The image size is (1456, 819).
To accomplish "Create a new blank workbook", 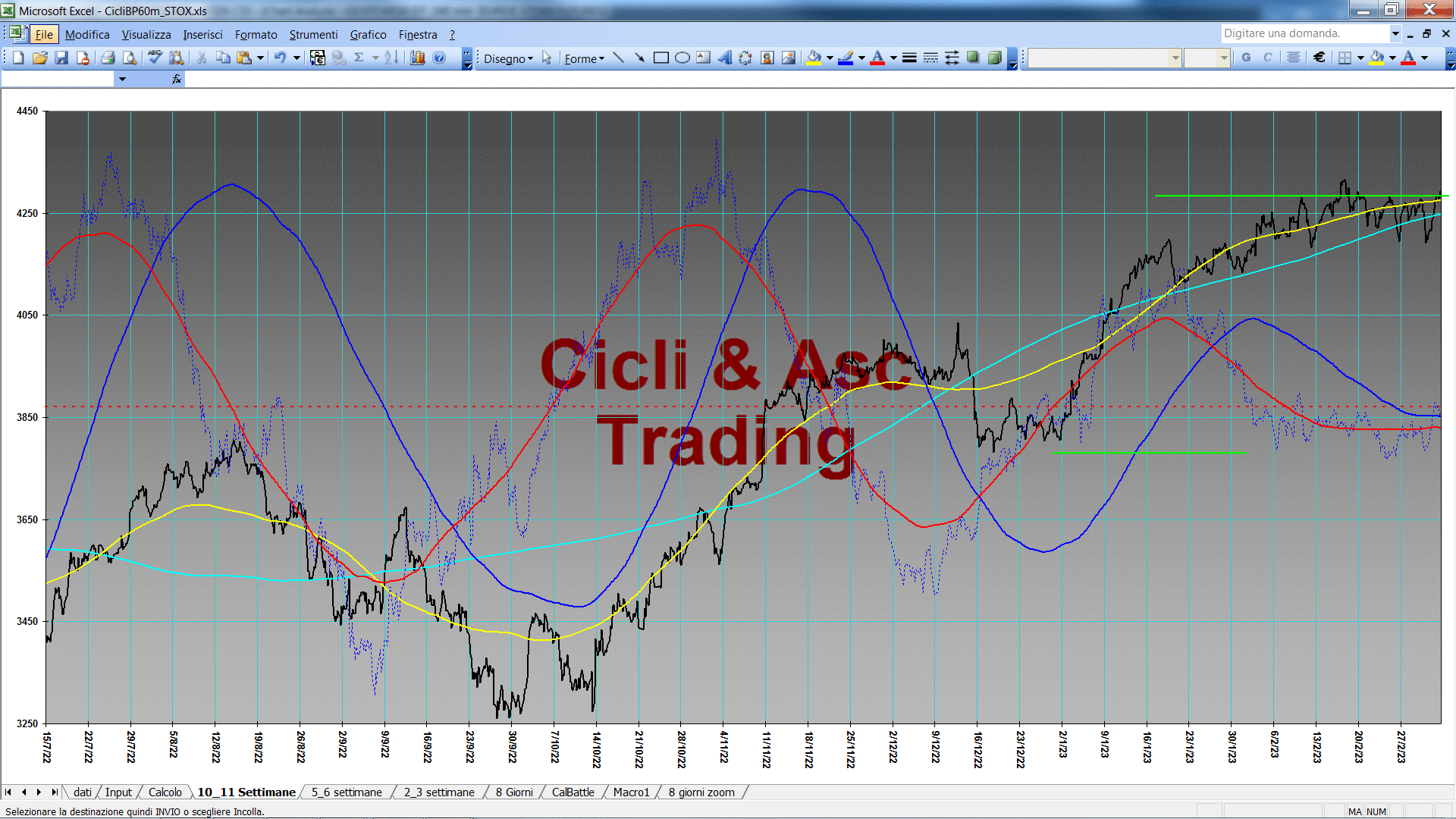I will point(19,58).
